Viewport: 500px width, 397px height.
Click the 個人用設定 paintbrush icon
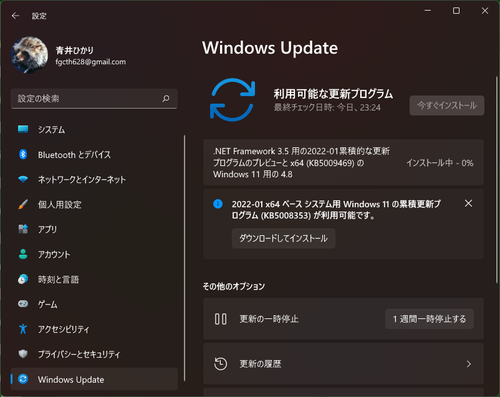[x=23, y=204]
